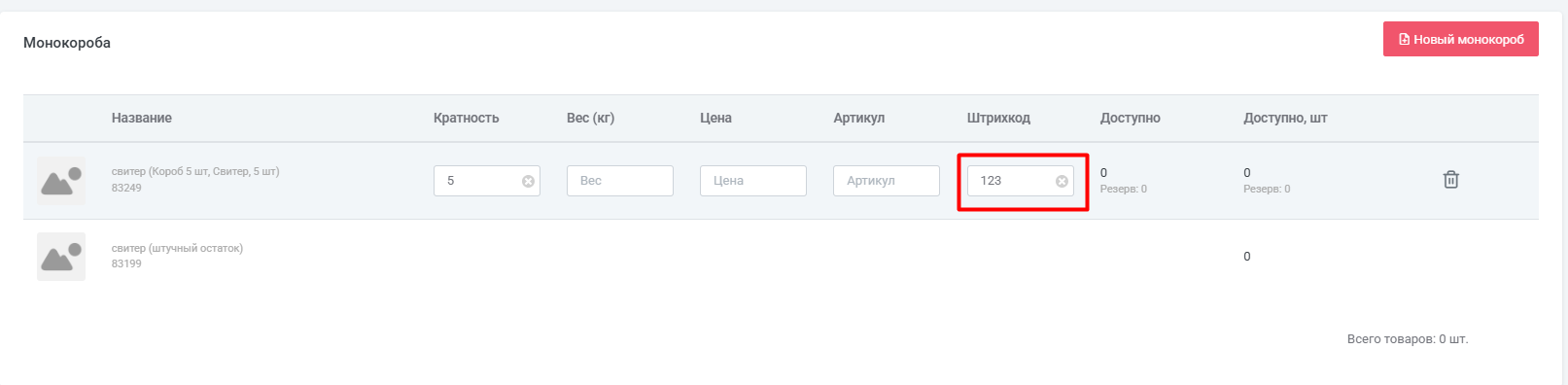Click the Вес (кг) column header
1568x385 pixels.
click(x=591, y=118)
